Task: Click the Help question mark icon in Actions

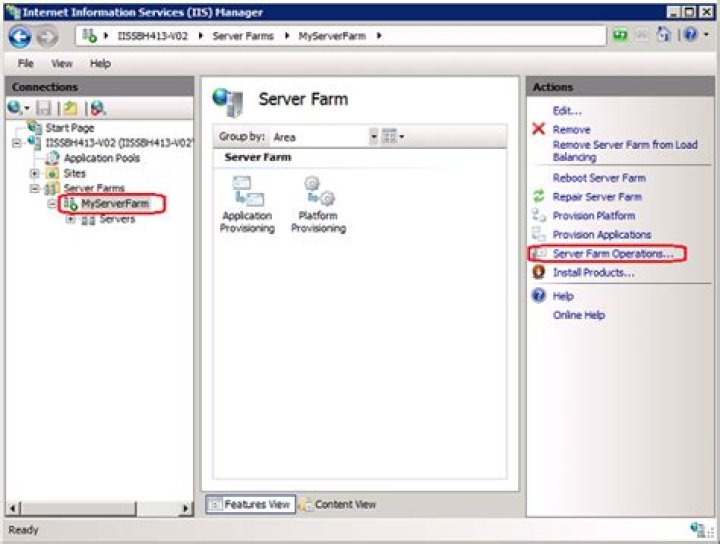Action: pos(539,296)
